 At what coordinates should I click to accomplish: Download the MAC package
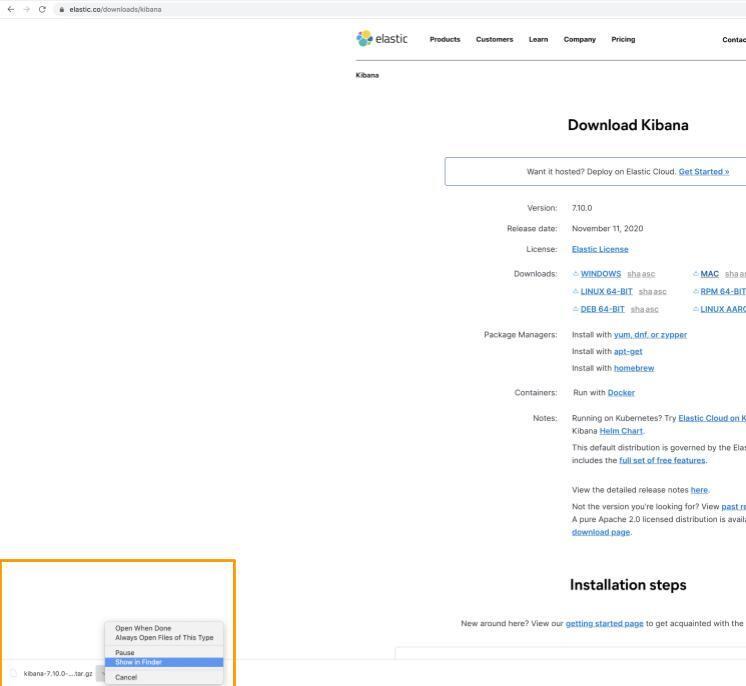point(709,274)
